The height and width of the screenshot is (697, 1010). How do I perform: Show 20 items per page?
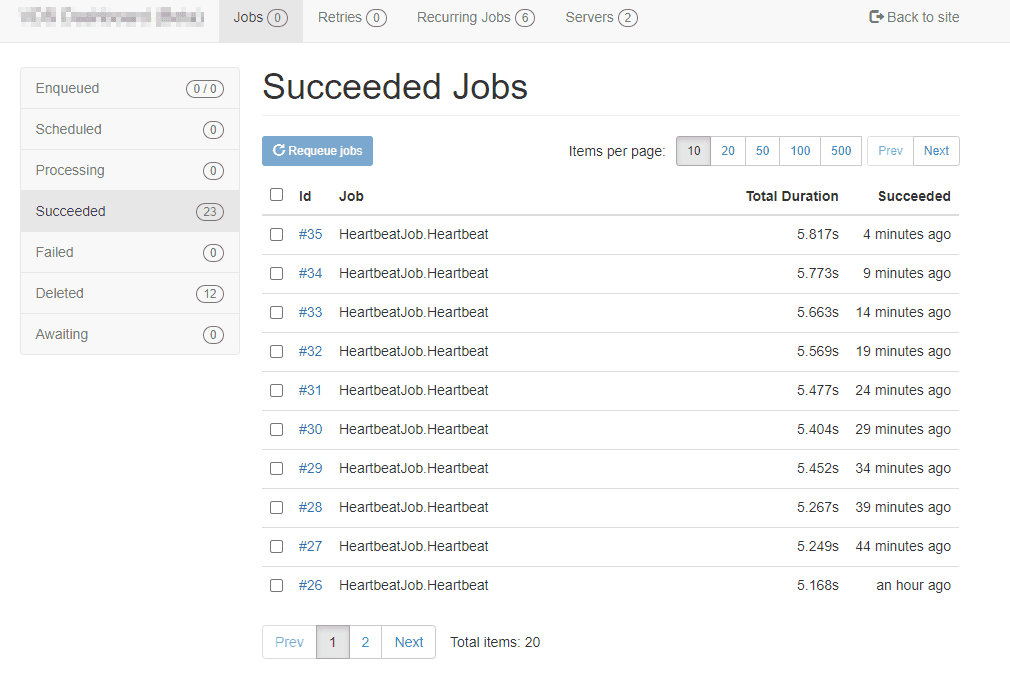(x=728, y=151)
